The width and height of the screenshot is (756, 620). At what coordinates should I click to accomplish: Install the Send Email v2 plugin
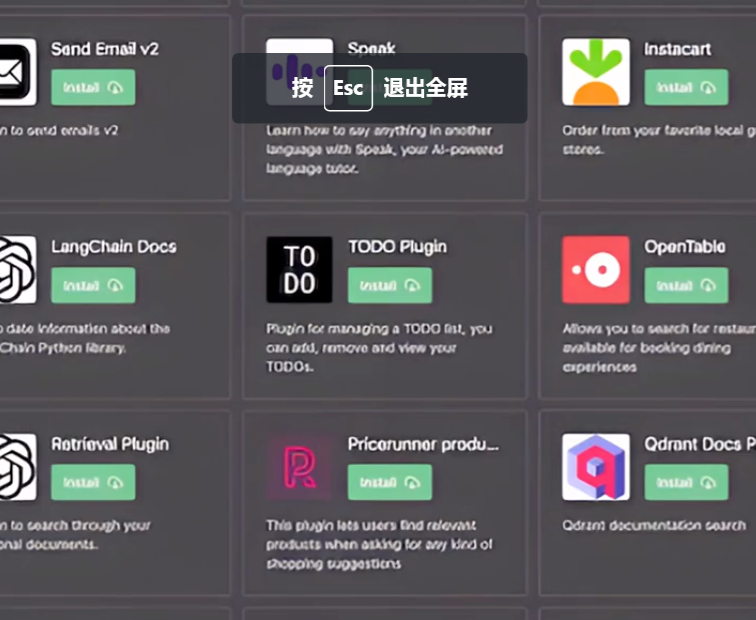[x=93, y=87]
